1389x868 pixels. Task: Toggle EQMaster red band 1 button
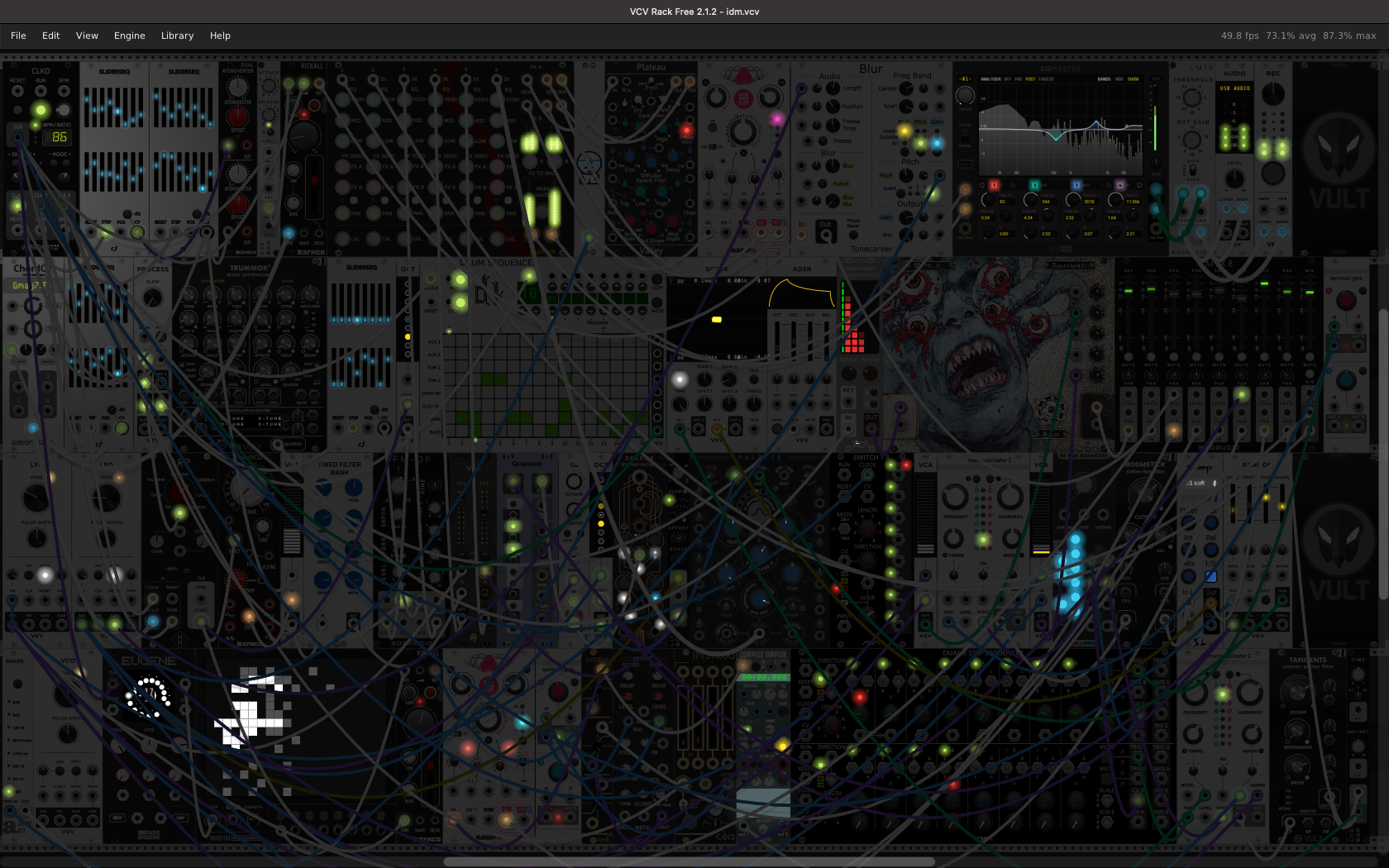pos(994,185)
